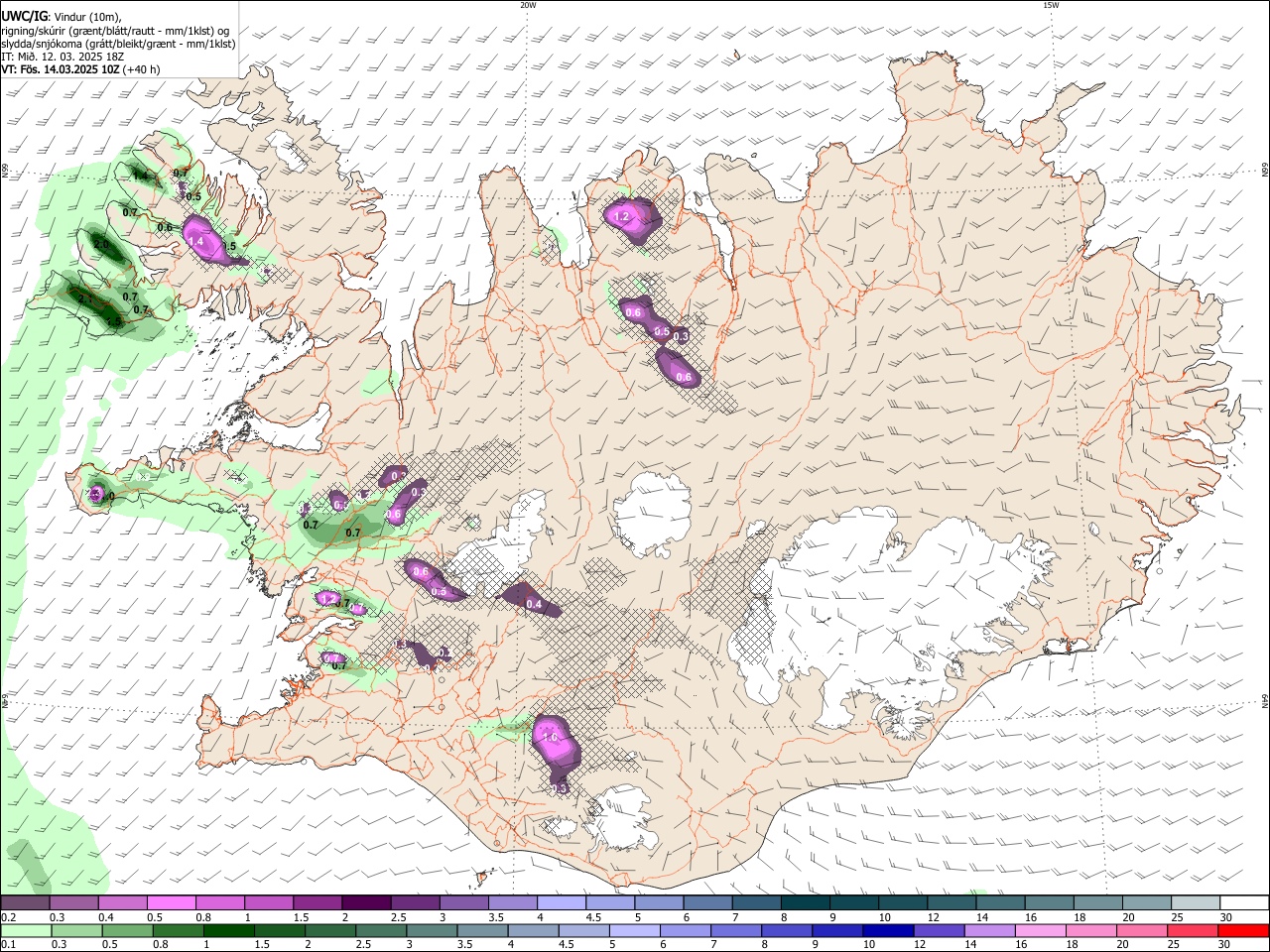
Task: Click the '12' label in lower legend
Action: 921,945
